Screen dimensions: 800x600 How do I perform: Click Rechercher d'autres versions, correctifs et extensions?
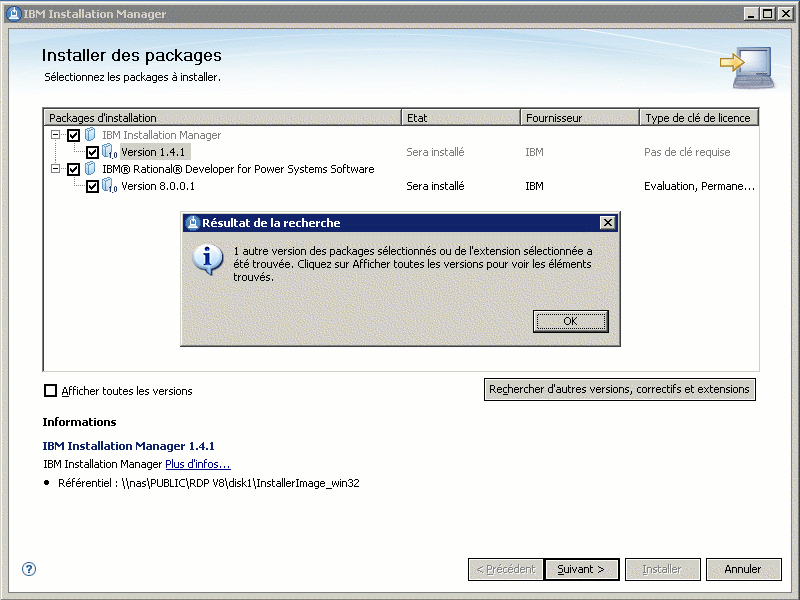coord(619,389)
